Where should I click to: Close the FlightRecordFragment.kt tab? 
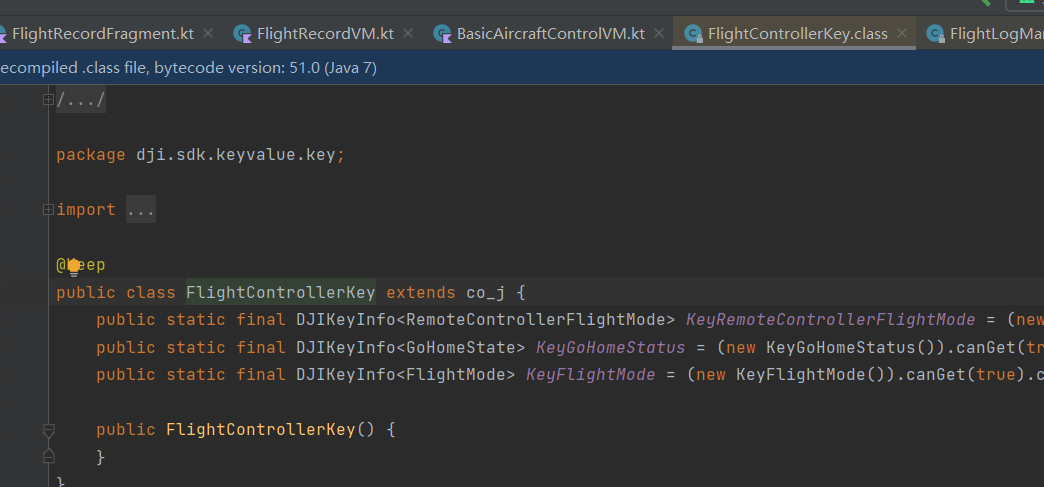208,33
